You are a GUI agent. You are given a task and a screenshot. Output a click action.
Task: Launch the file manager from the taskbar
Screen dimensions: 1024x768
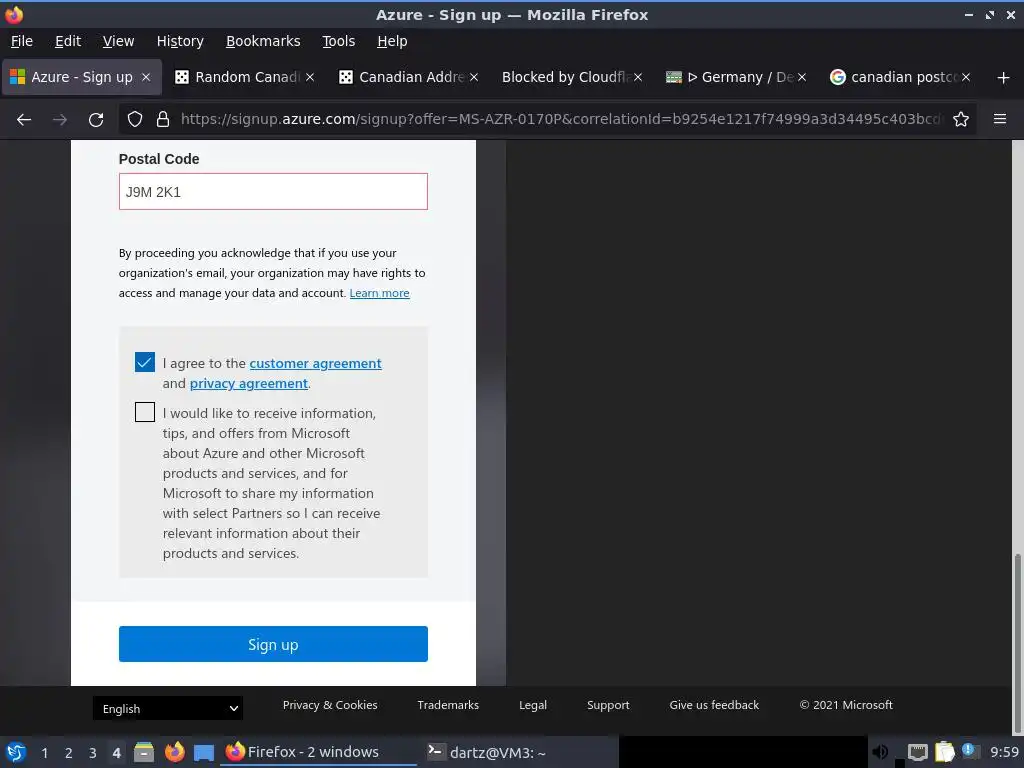coord(144,752)
